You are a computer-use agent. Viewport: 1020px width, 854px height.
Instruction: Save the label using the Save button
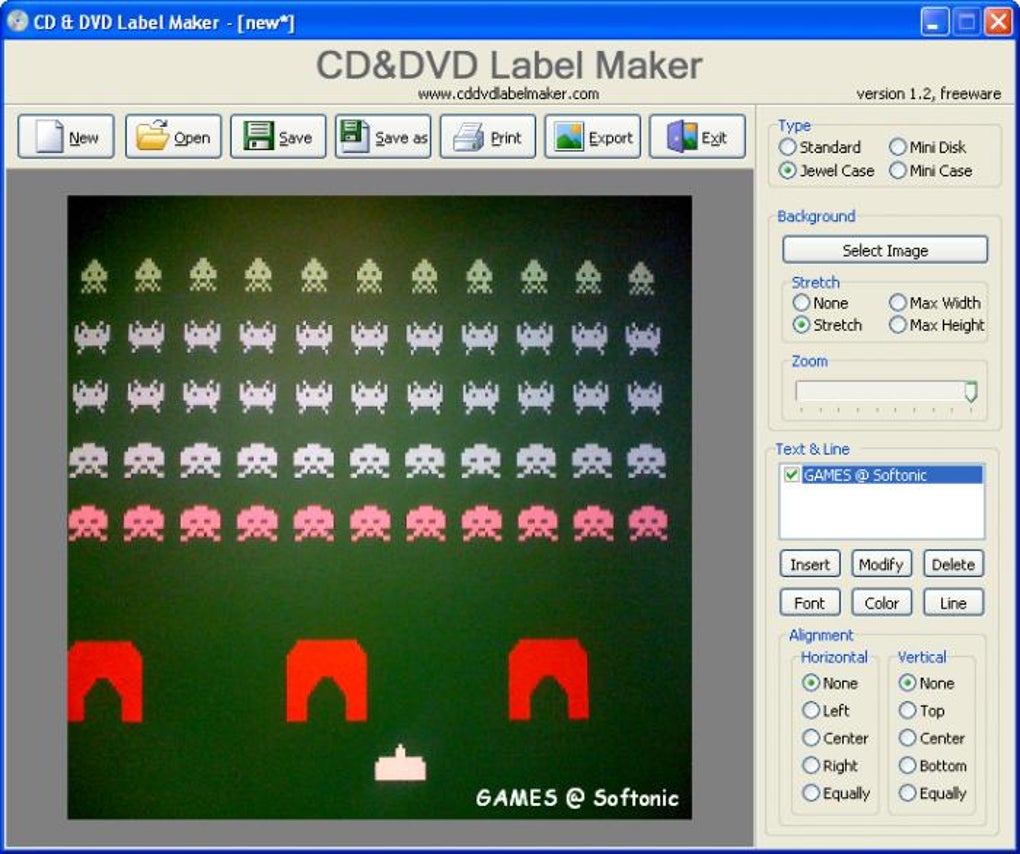(x=278, y=137)
